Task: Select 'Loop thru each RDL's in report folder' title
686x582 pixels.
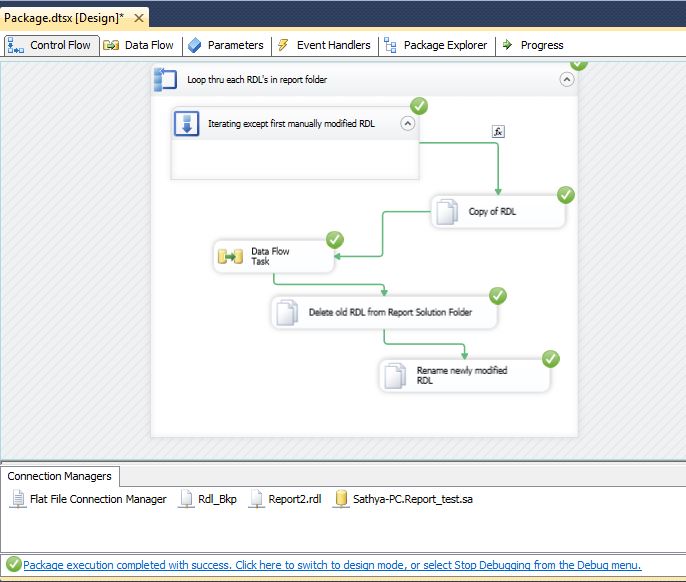Action: pos(257,80)
